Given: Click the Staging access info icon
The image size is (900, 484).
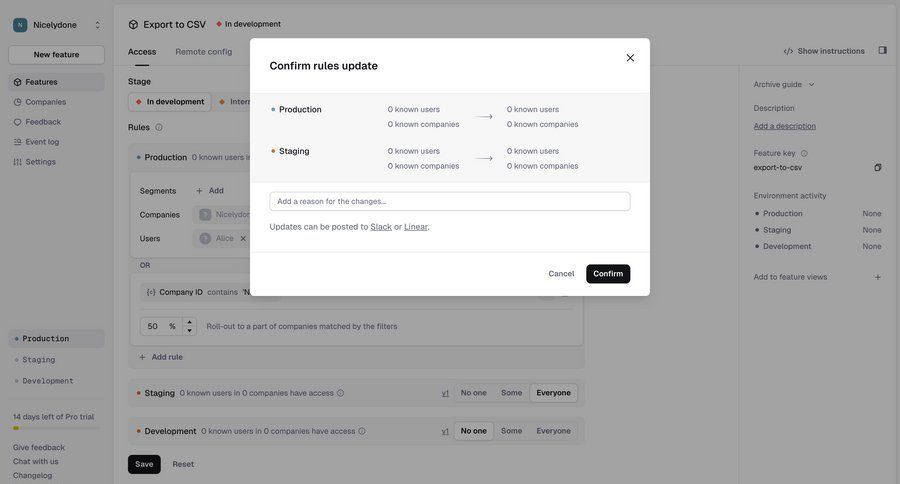Looking at the screenshot, I should (x=340, y=393).
